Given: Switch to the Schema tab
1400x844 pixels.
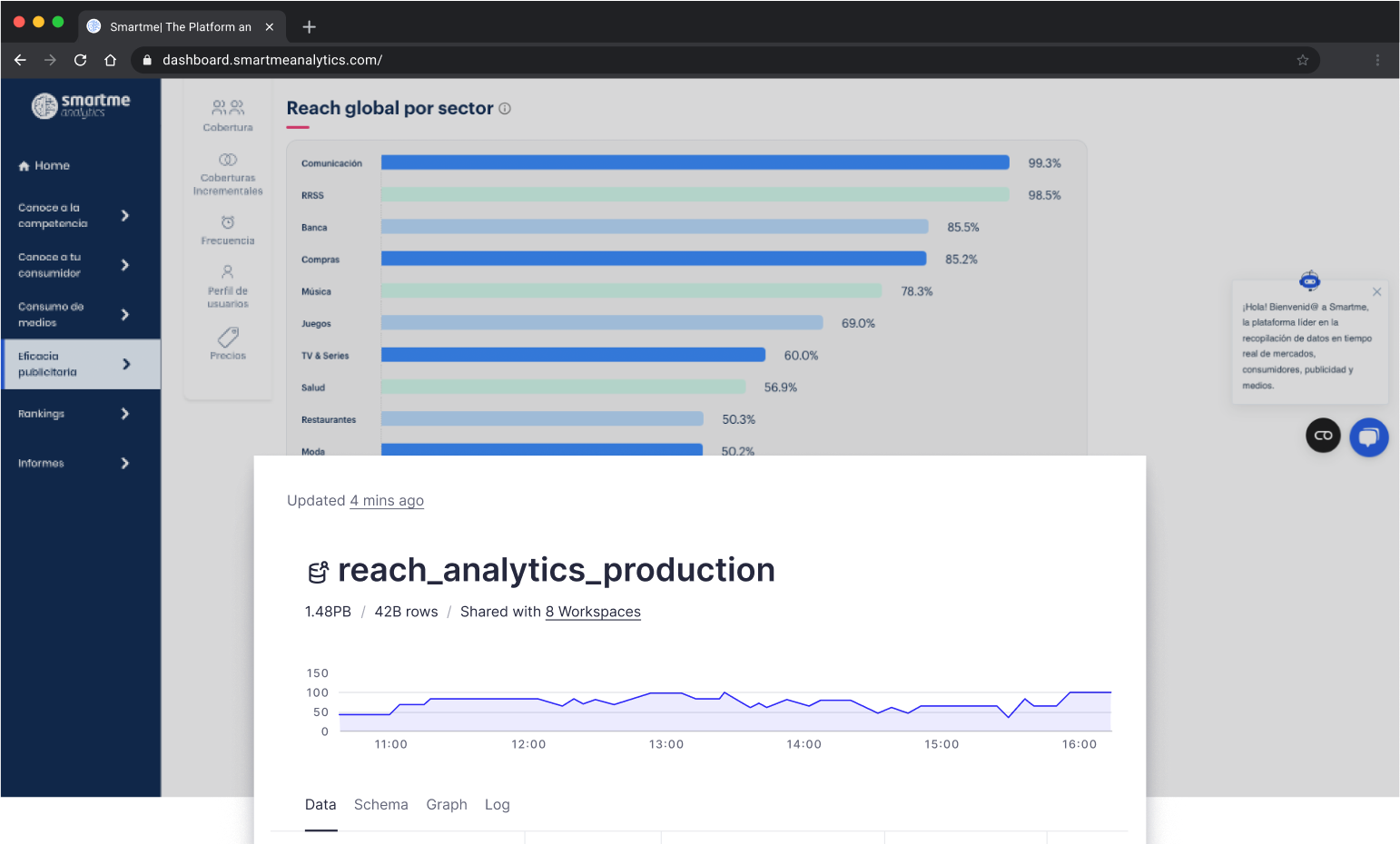Looking at the screenshot, I should pyautogui.click(x=380, y=805).
